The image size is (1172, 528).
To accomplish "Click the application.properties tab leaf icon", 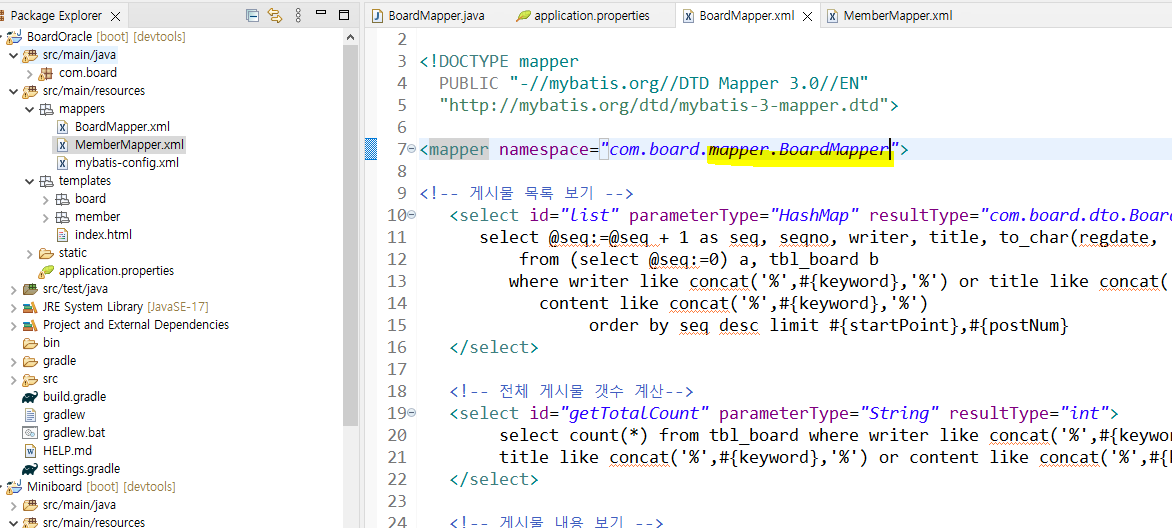I will [x=524, y=16].
